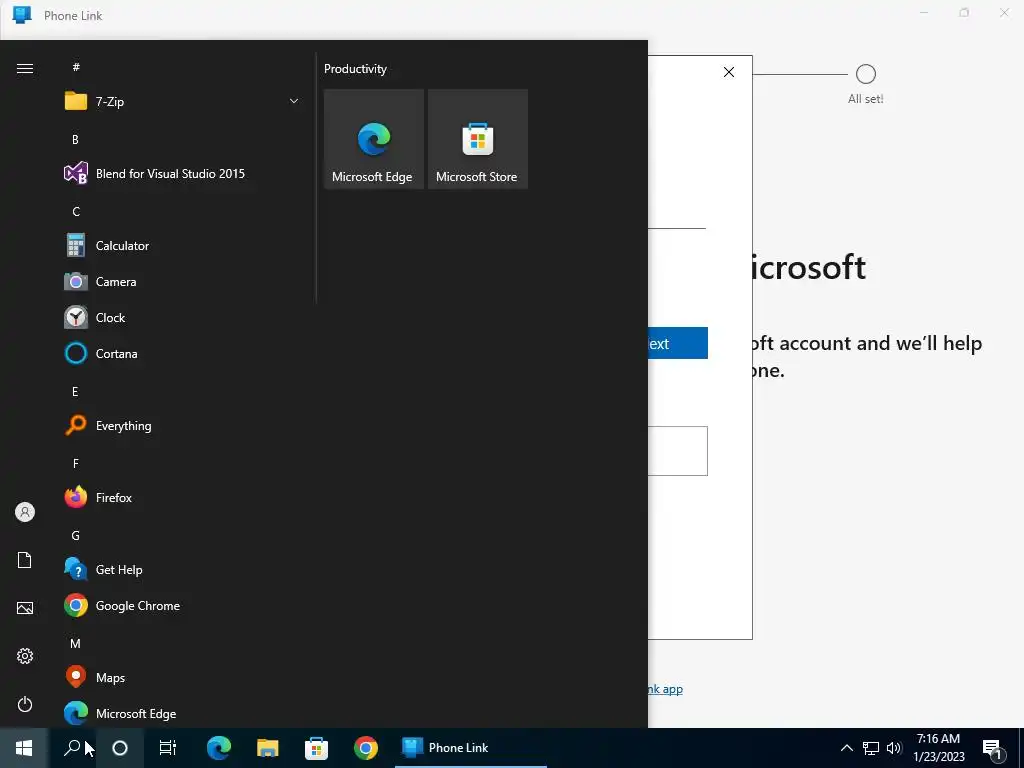This screenshot has height=768, width=1024.
Task: Open Pictures from the Start sidebar
Action: pos(25,608)
